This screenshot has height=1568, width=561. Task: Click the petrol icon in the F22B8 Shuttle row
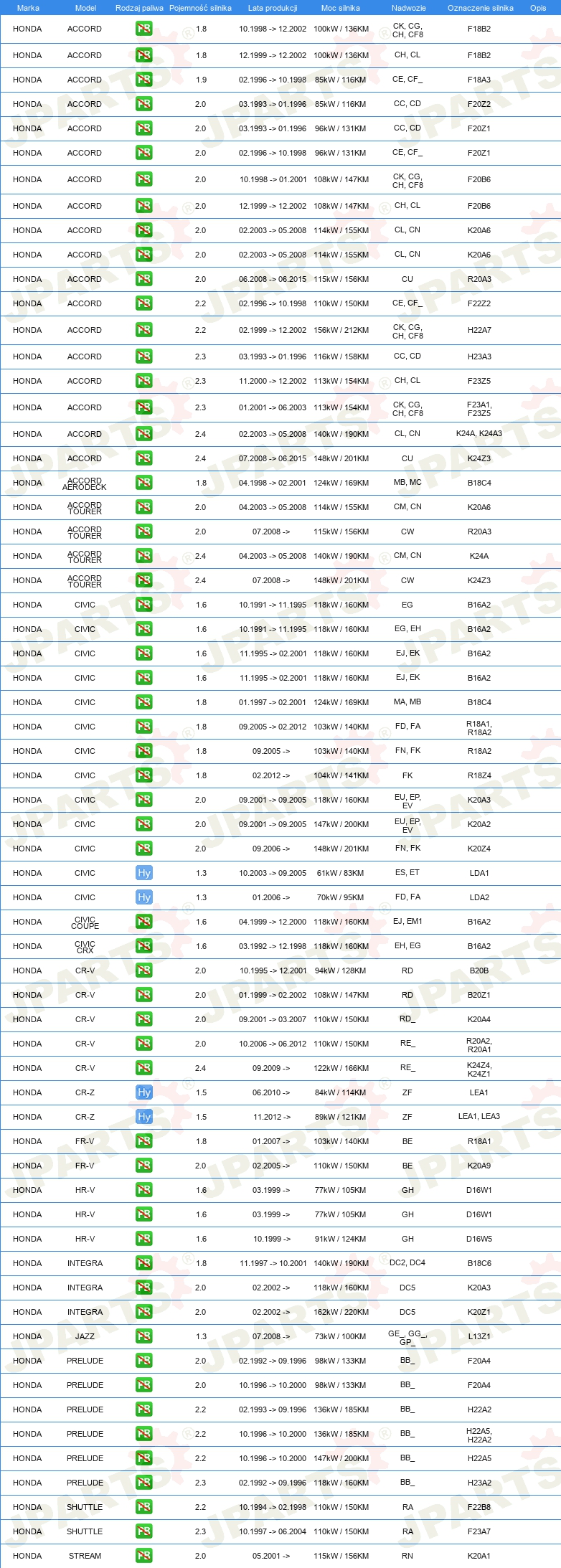tap(144, 1507)
